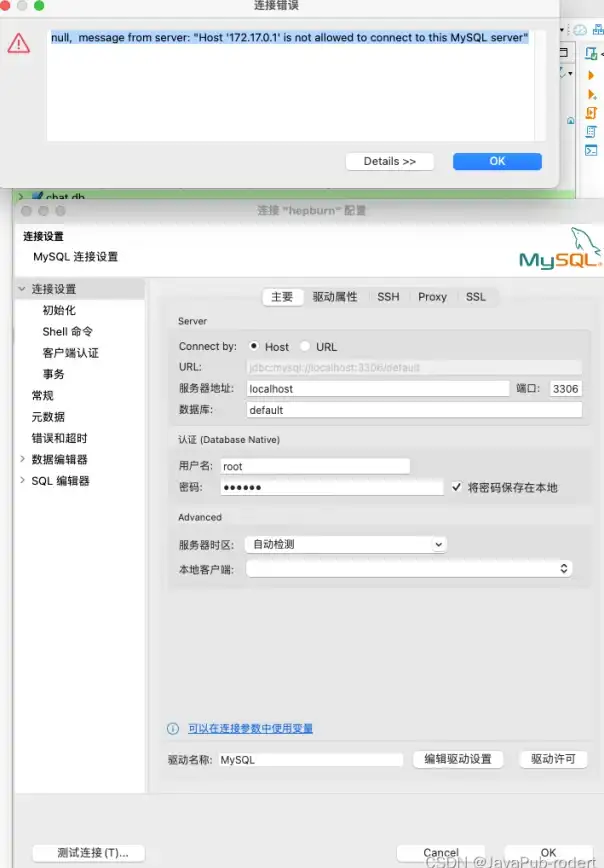Collapse the 连接设置 tree node

22,288
